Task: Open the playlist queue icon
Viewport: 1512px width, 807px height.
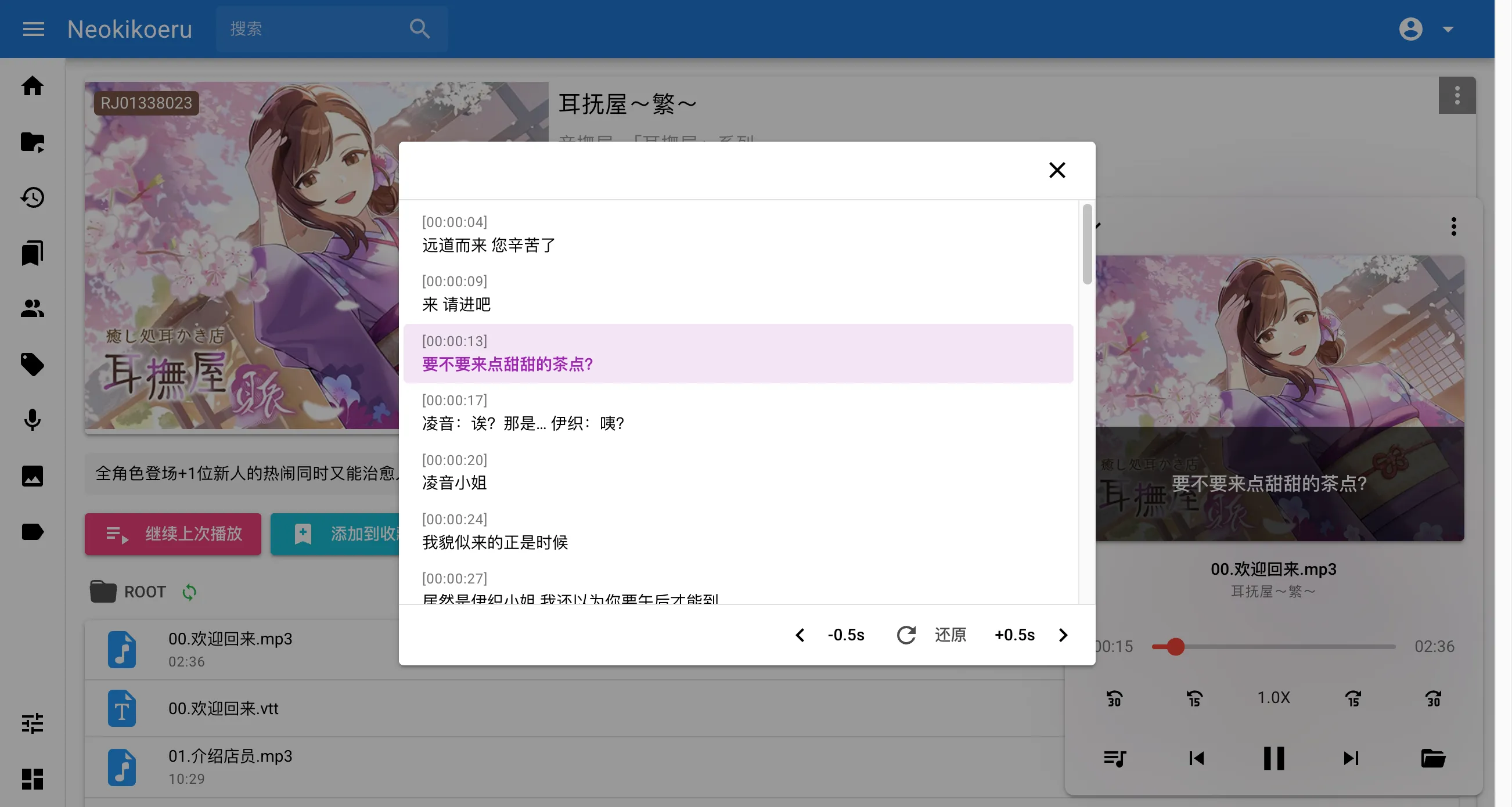Action: coord(1114,758)
